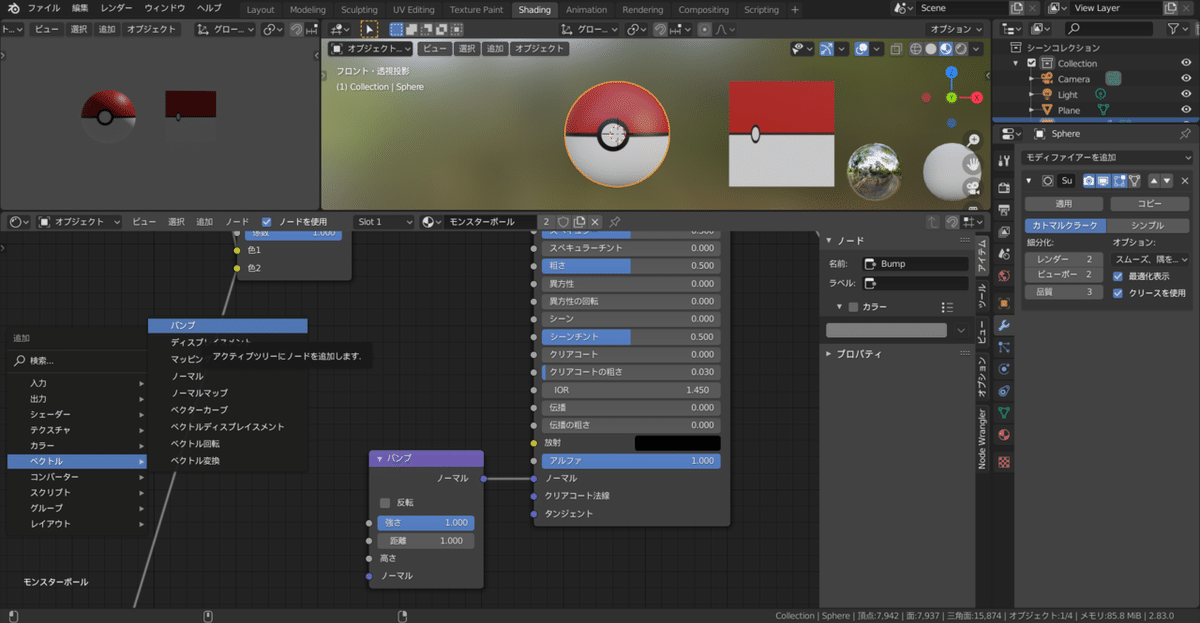The image size is (1200, 623).
Task: Open the Texture properties checker icon
Action: pos(1005,462)
